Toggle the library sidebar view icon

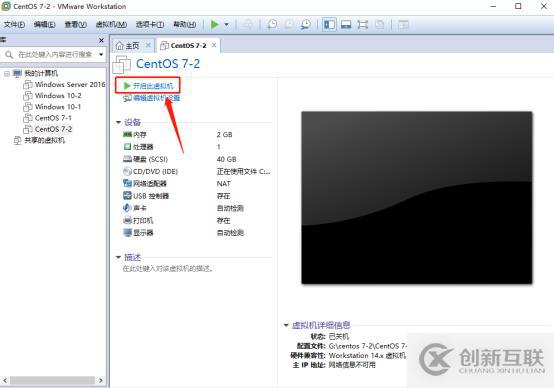click(x=329, y=24)
